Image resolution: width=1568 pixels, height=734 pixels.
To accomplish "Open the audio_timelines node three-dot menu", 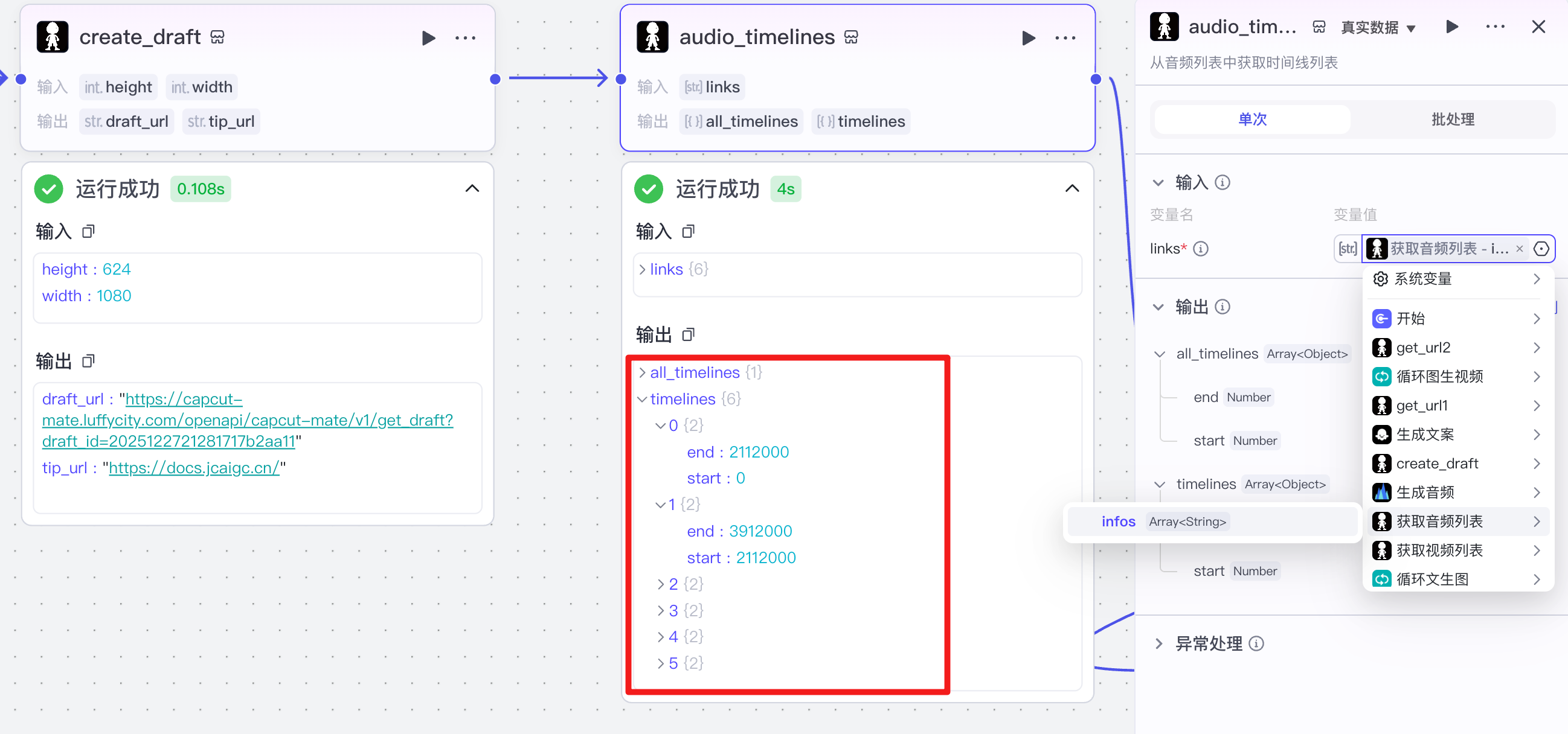I will (1065, 37).
